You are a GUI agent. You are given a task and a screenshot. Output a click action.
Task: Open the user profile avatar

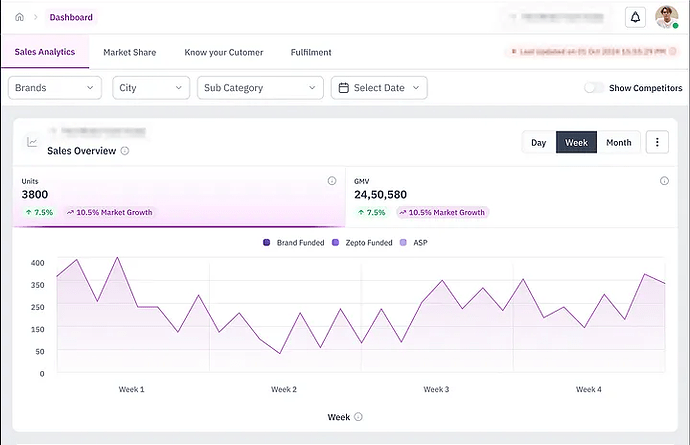(666, 17)
